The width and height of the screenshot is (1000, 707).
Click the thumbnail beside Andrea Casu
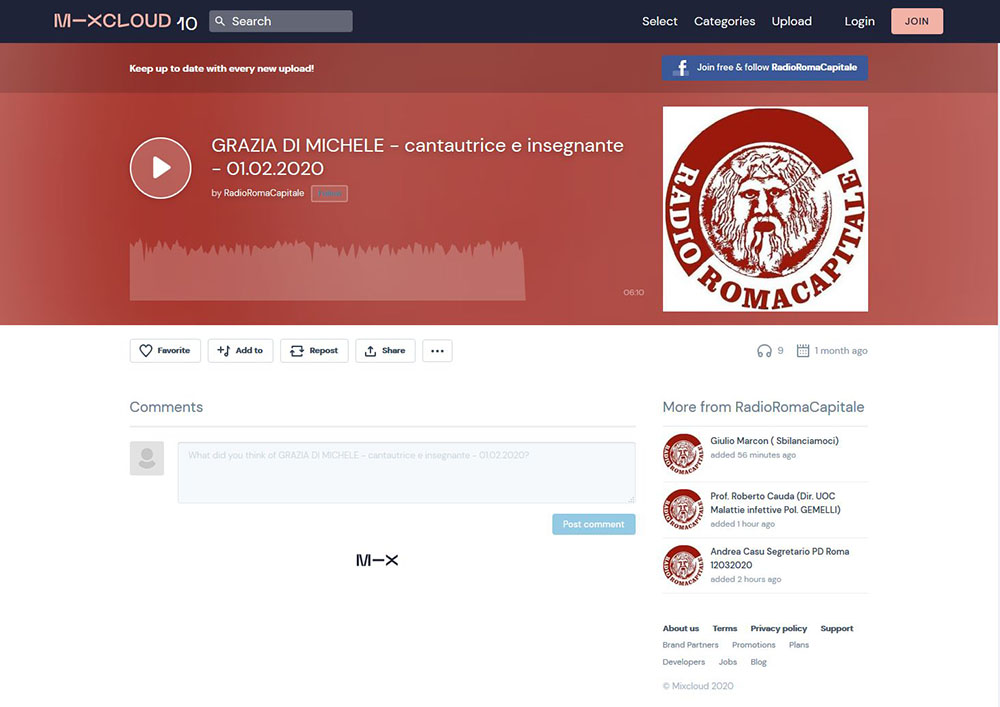683,565
